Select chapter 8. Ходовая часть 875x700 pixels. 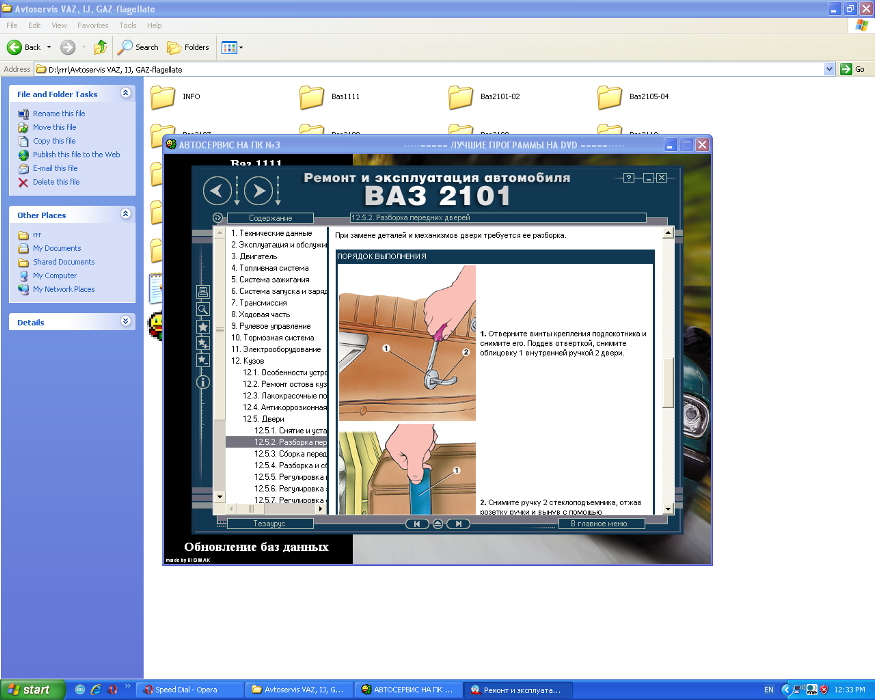point(261,314)
